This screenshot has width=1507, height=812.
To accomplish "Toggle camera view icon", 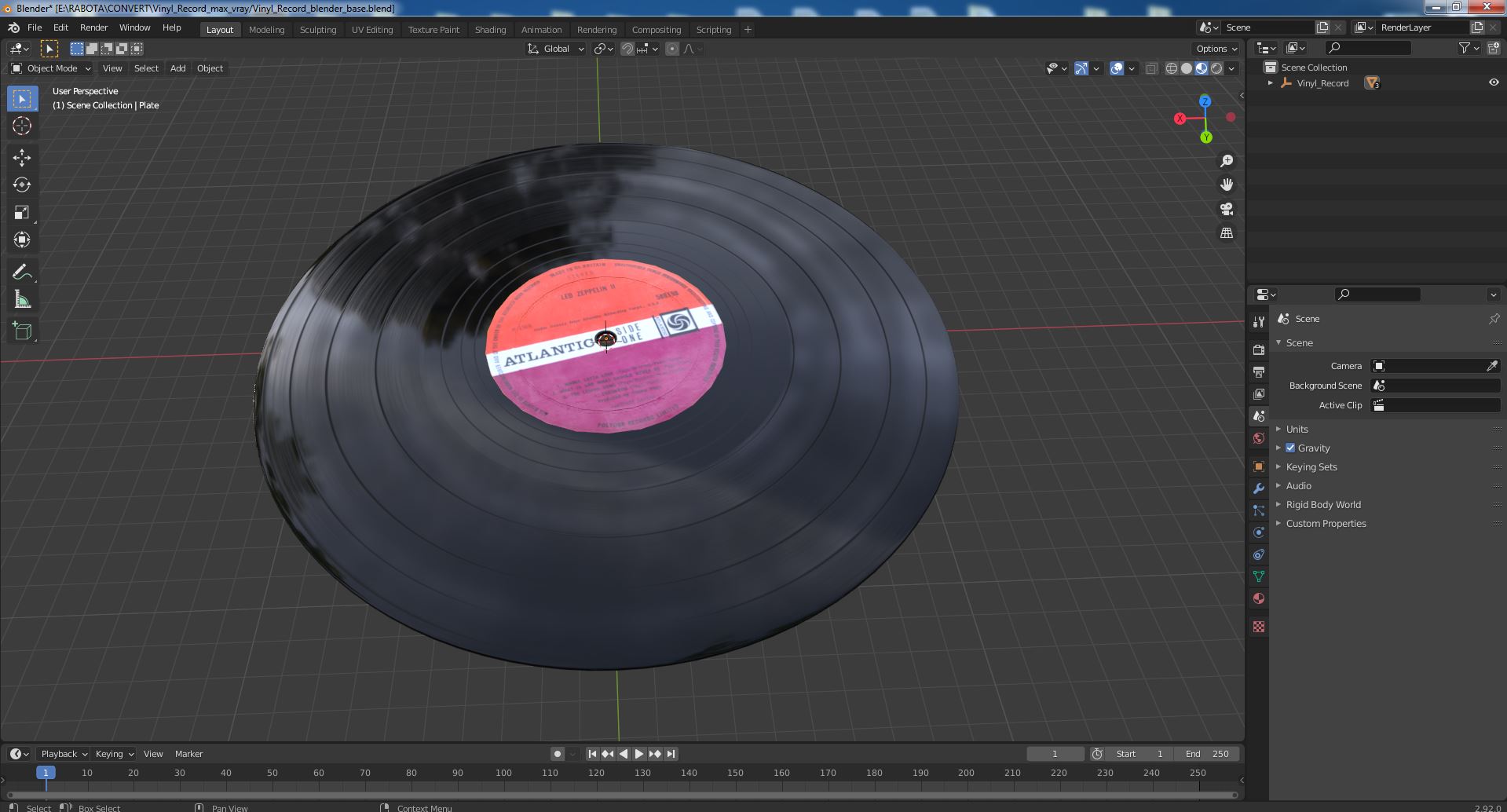I will click(x=1226, y=209).
